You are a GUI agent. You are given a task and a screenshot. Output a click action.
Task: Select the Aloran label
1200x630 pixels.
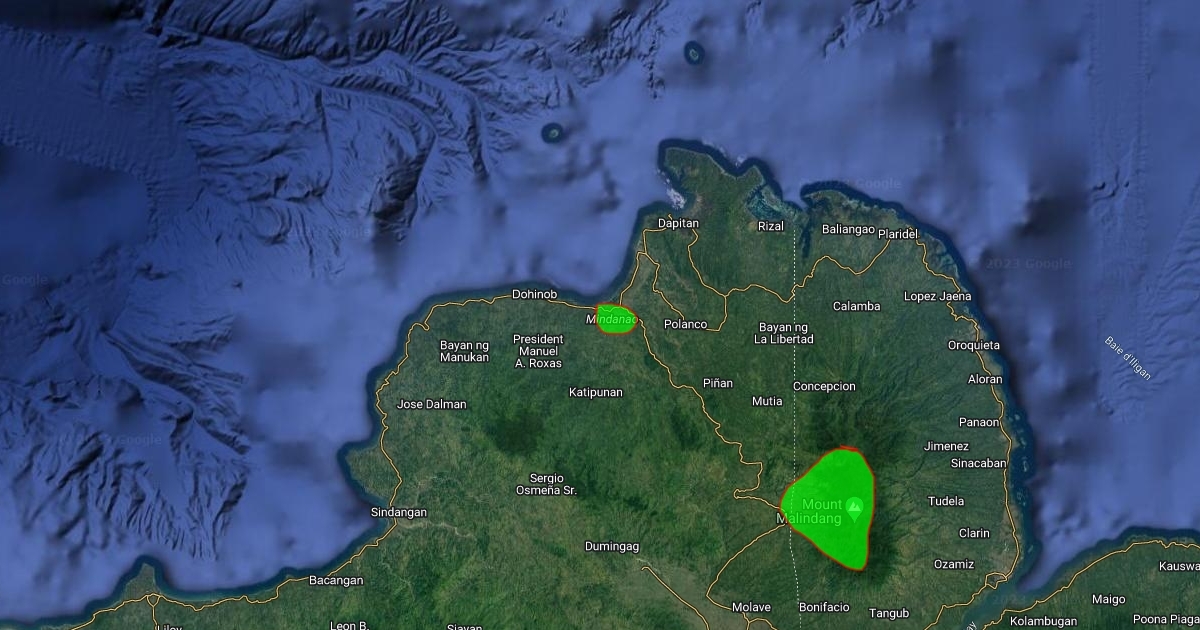[985, 379]
